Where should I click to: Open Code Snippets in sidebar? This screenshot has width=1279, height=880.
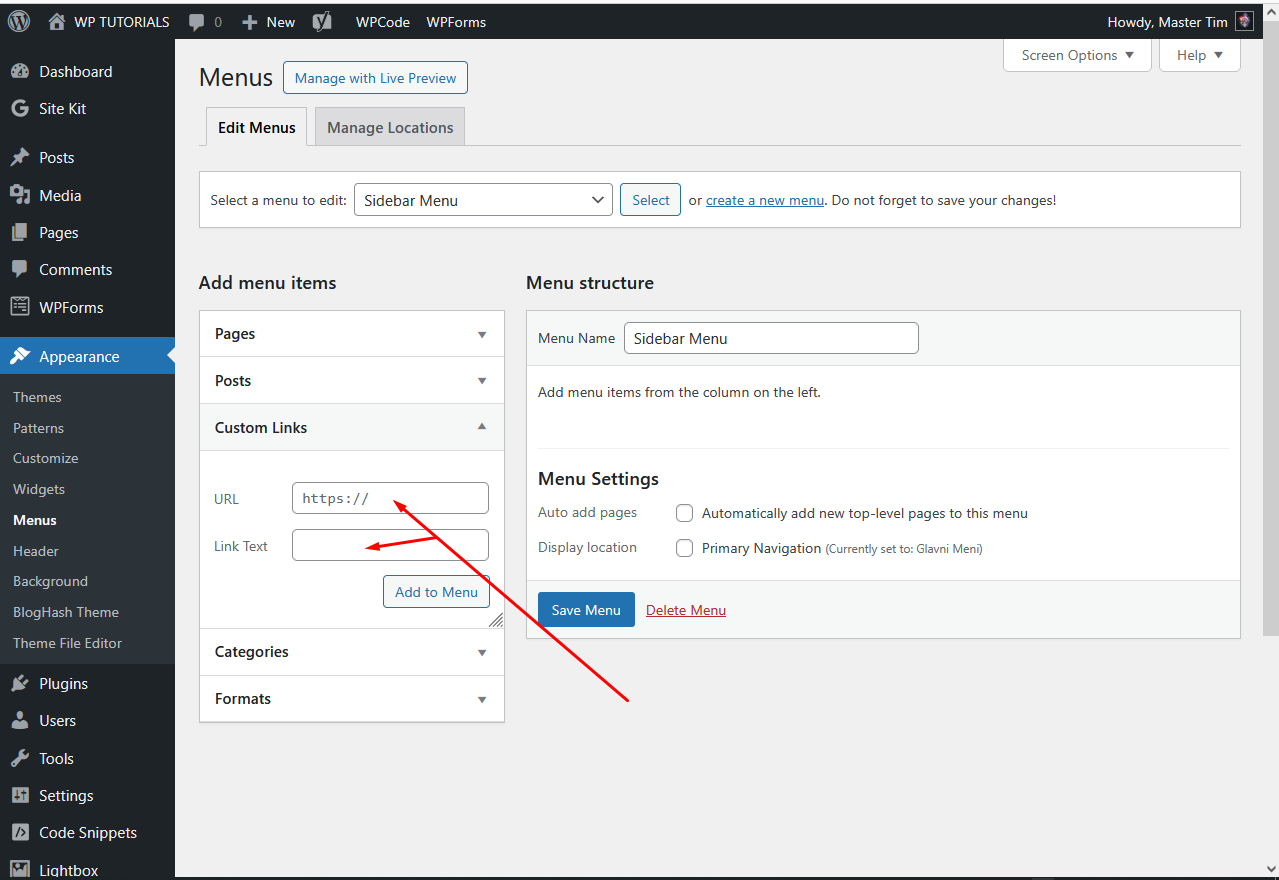pos(87,833)
